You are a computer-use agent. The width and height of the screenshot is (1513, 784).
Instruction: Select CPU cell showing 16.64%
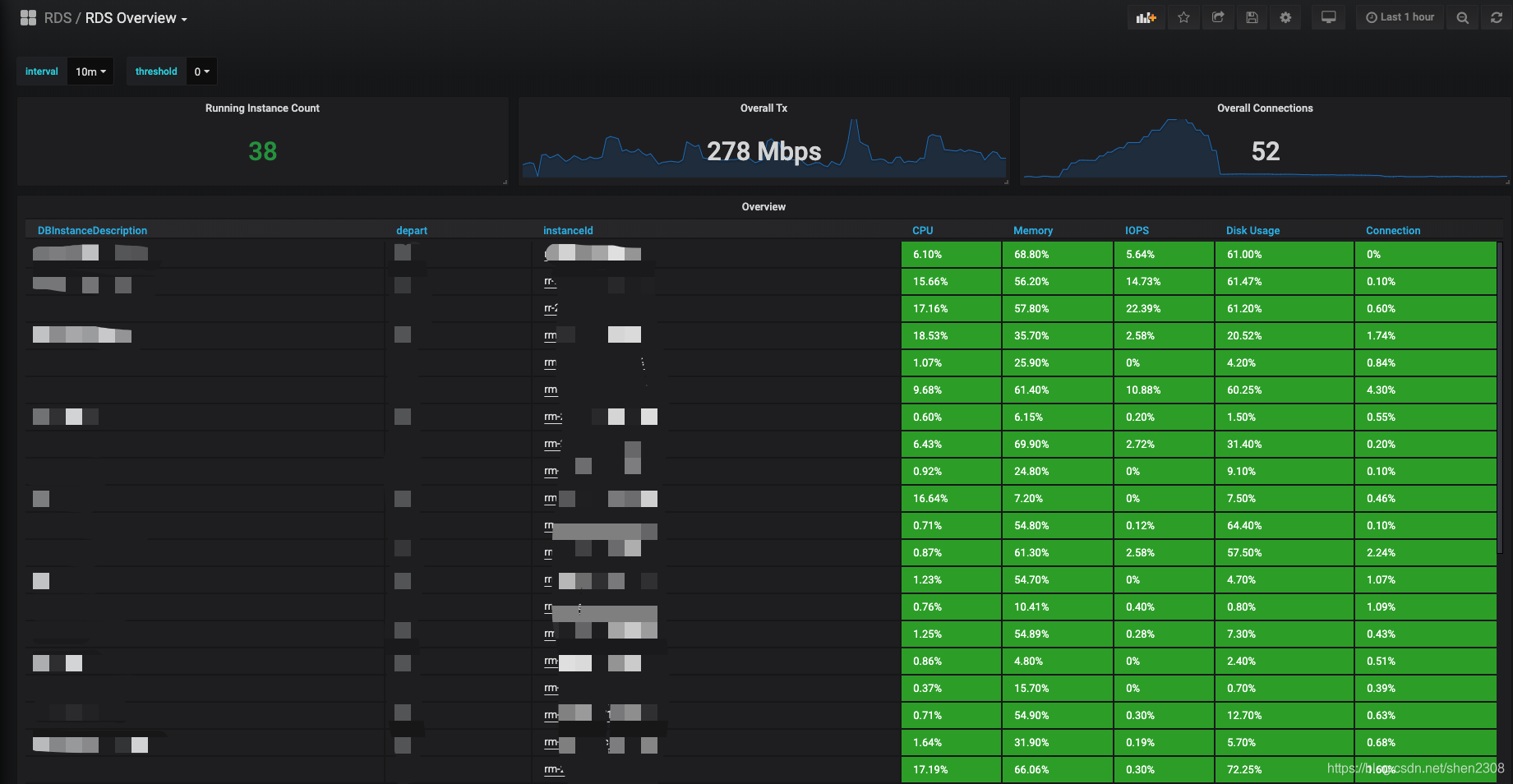951,499
